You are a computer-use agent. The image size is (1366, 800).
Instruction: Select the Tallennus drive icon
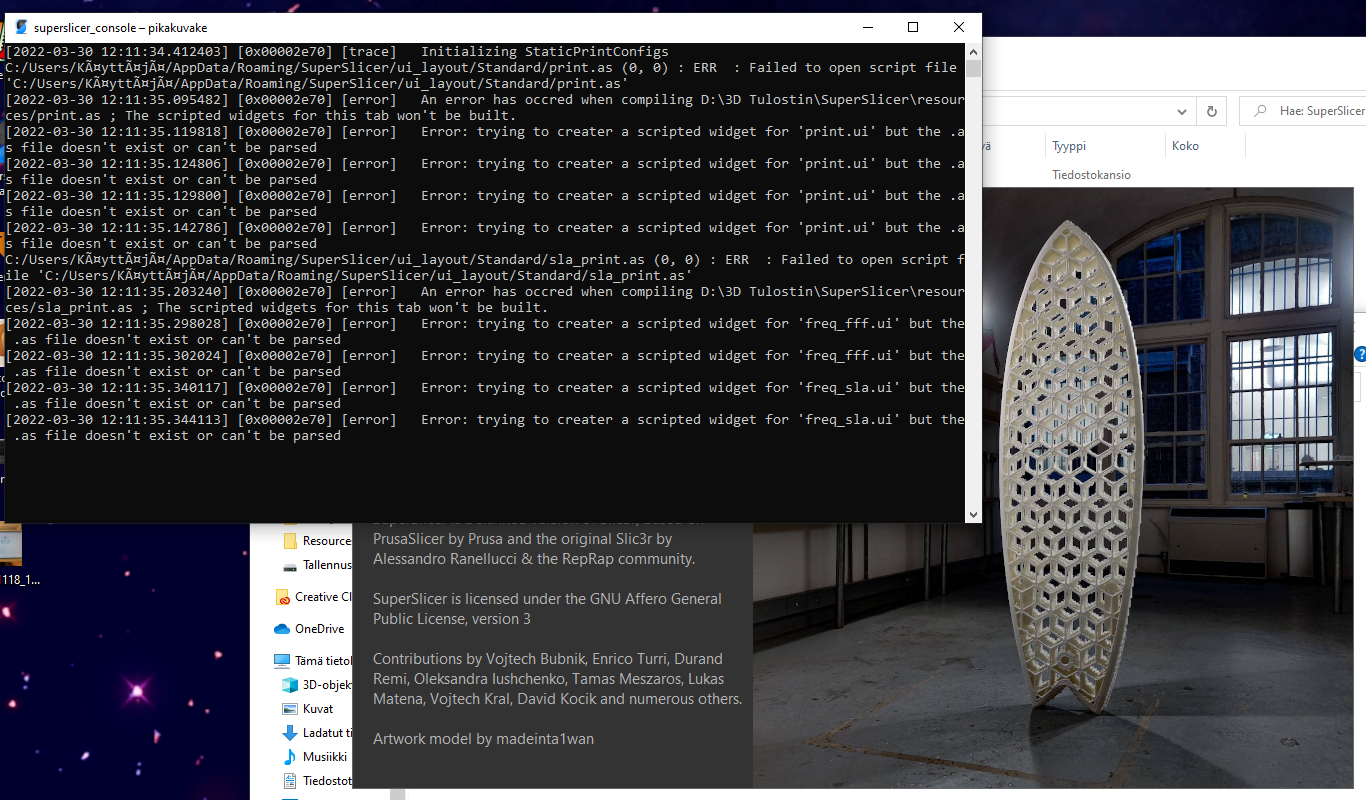tap(288, 568)
